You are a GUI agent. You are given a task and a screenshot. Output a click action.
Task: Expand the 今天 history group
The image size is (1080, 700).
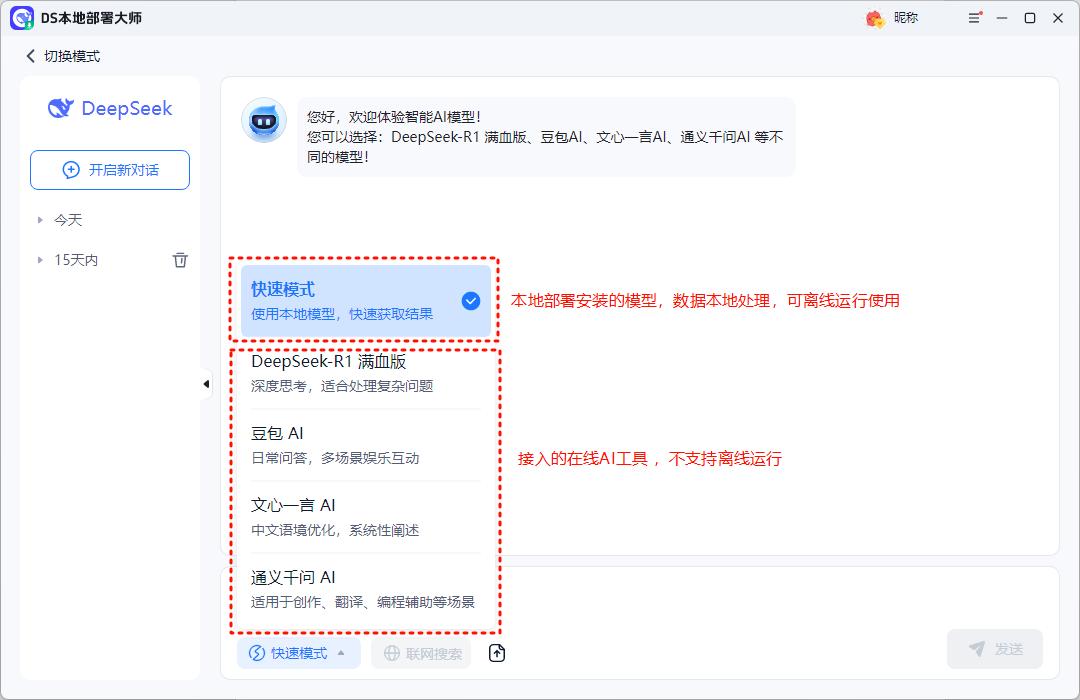[x=40, y=220]
